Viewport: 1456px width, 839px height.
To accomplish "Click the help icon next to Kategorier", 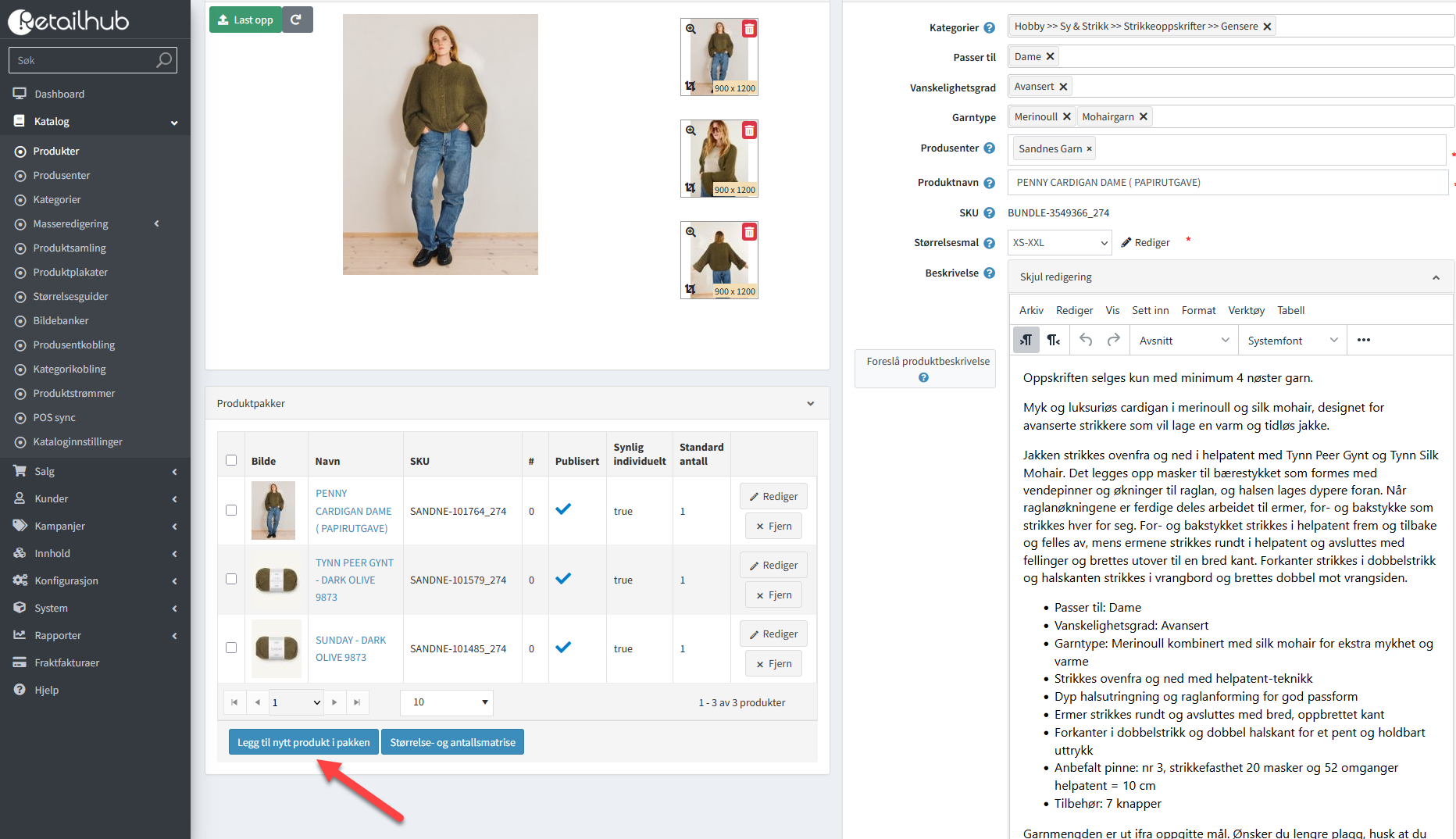I will (989, 28).
